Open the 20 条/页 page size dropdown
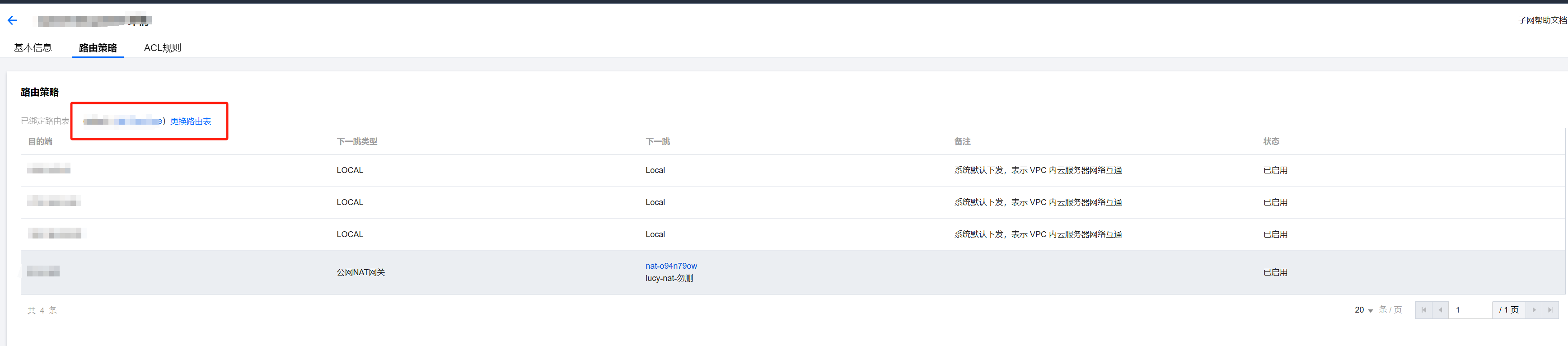1568x346 pixels. [1363, 310]
